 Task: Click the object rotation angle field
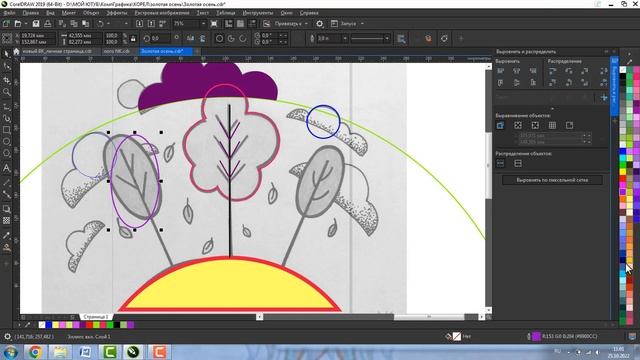[160, 38]
